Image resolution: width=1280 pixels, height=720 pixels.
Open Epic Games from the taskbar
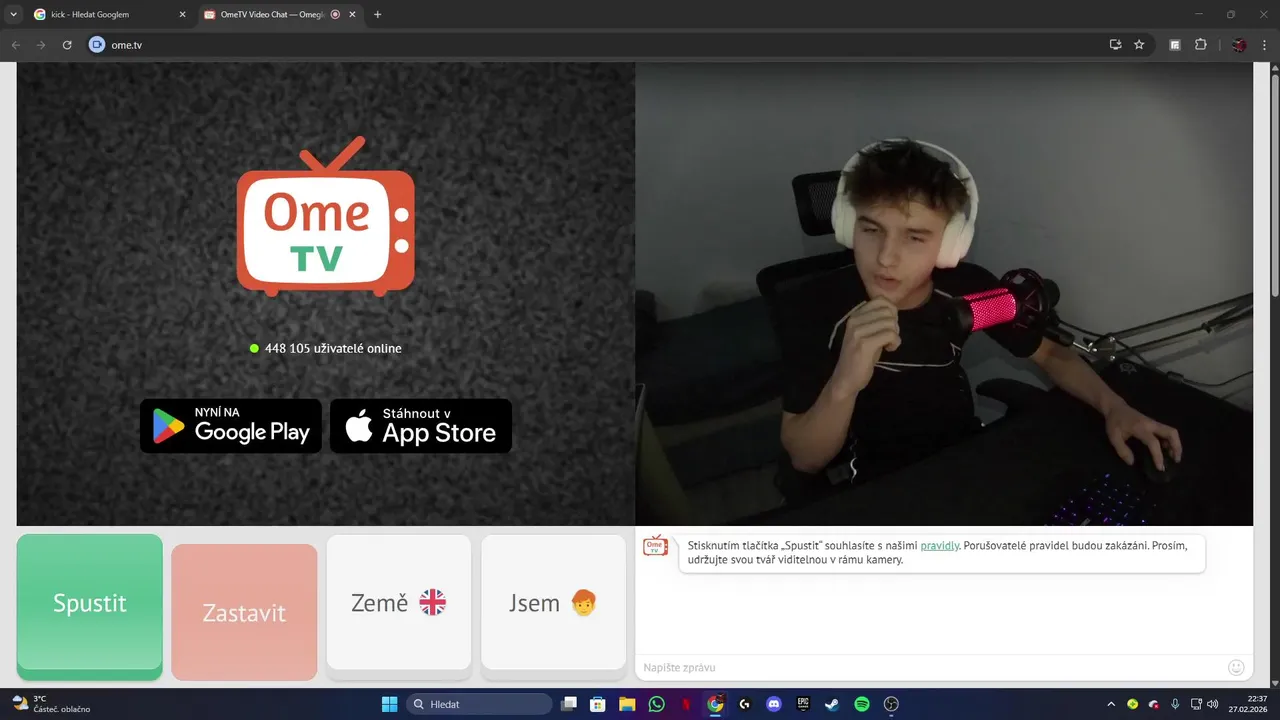[x=803, y=704]
